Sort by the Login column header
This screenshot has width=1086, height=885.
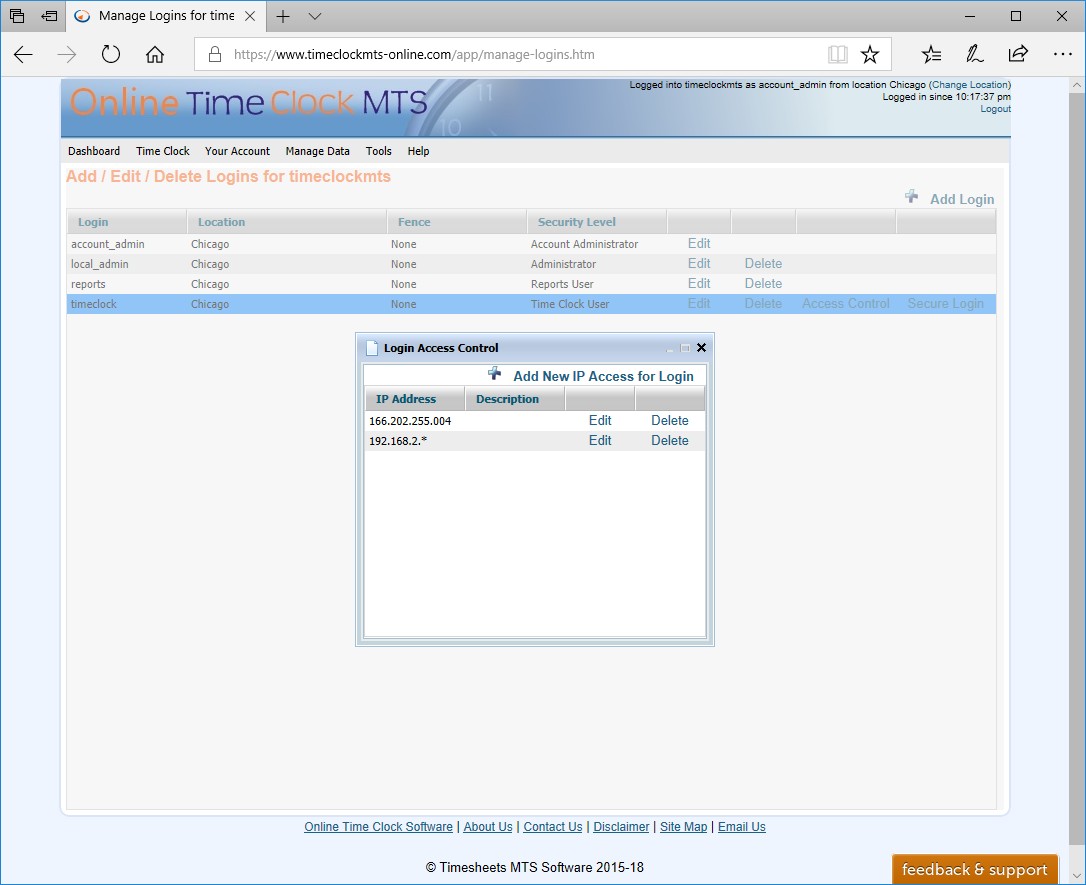(127, 222)
